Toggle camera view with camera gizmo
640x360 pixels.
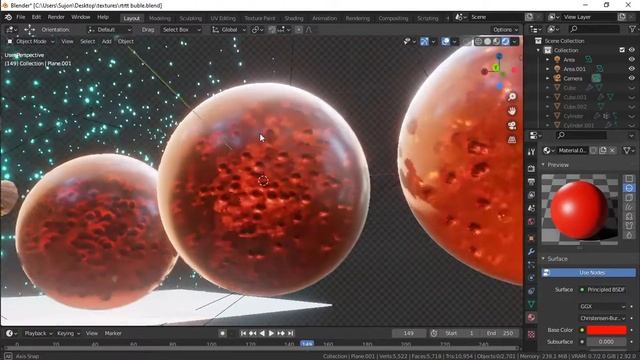tap(512, 125)
